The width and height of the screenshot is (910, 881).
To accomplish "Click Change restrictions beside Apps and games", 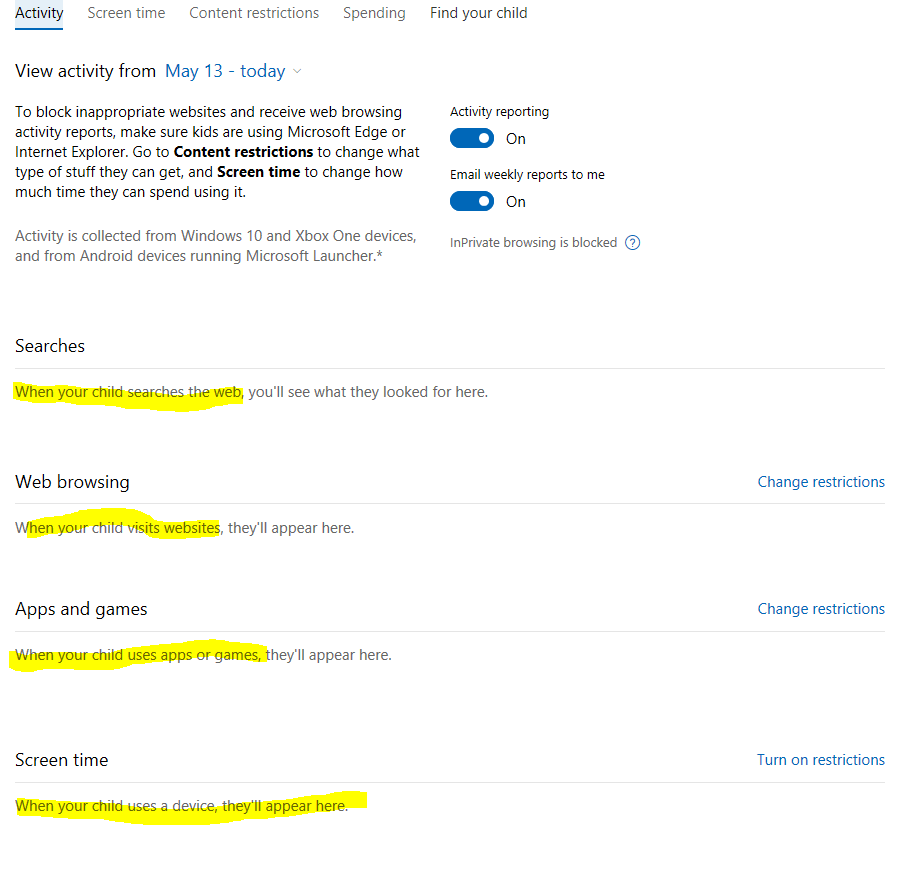I will [821, 609].
